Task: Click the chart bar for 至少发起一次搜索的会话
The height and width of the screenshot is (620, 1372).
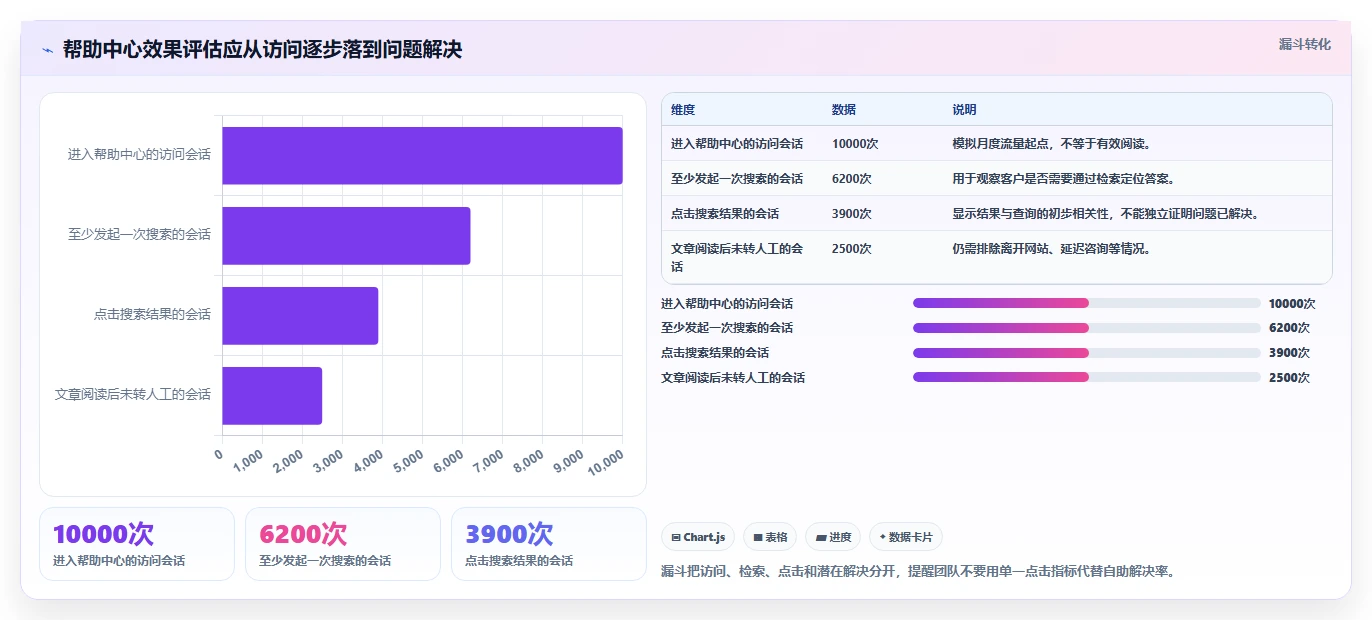Action: (x=346, y=235)
